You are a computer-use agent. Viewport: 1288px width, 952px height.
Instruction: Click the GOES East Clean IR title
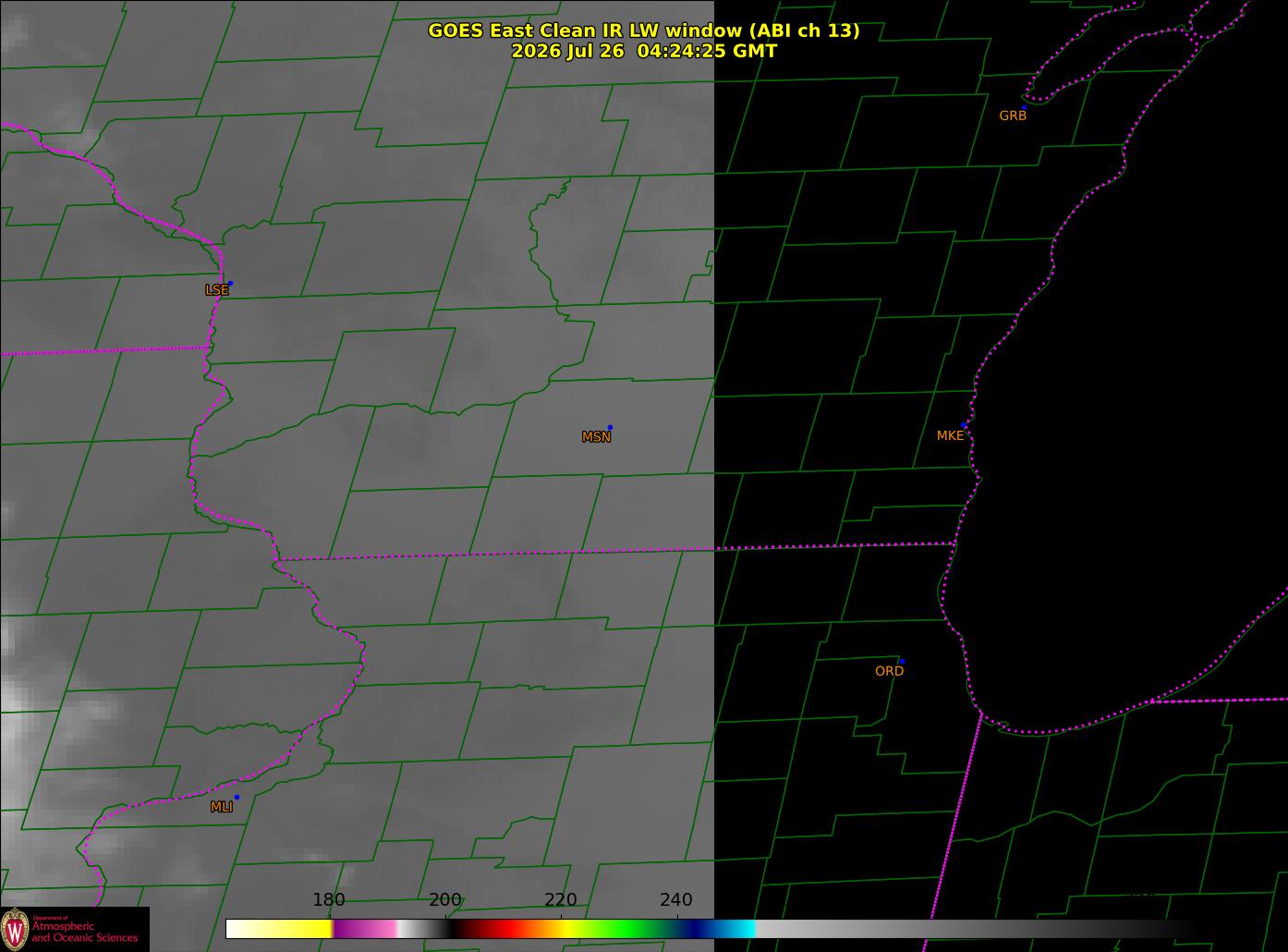click(643, 31)
